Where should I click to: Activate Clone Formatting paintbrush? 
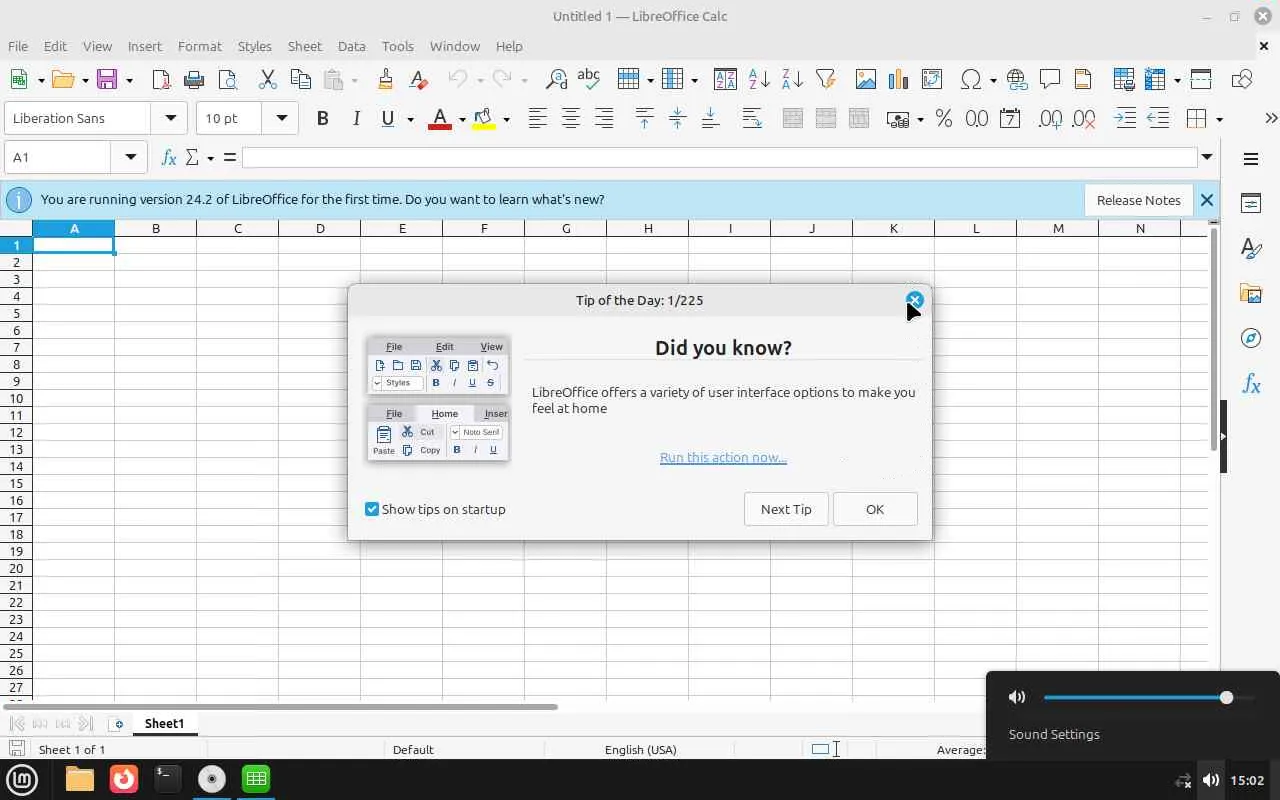click(385, 80)
